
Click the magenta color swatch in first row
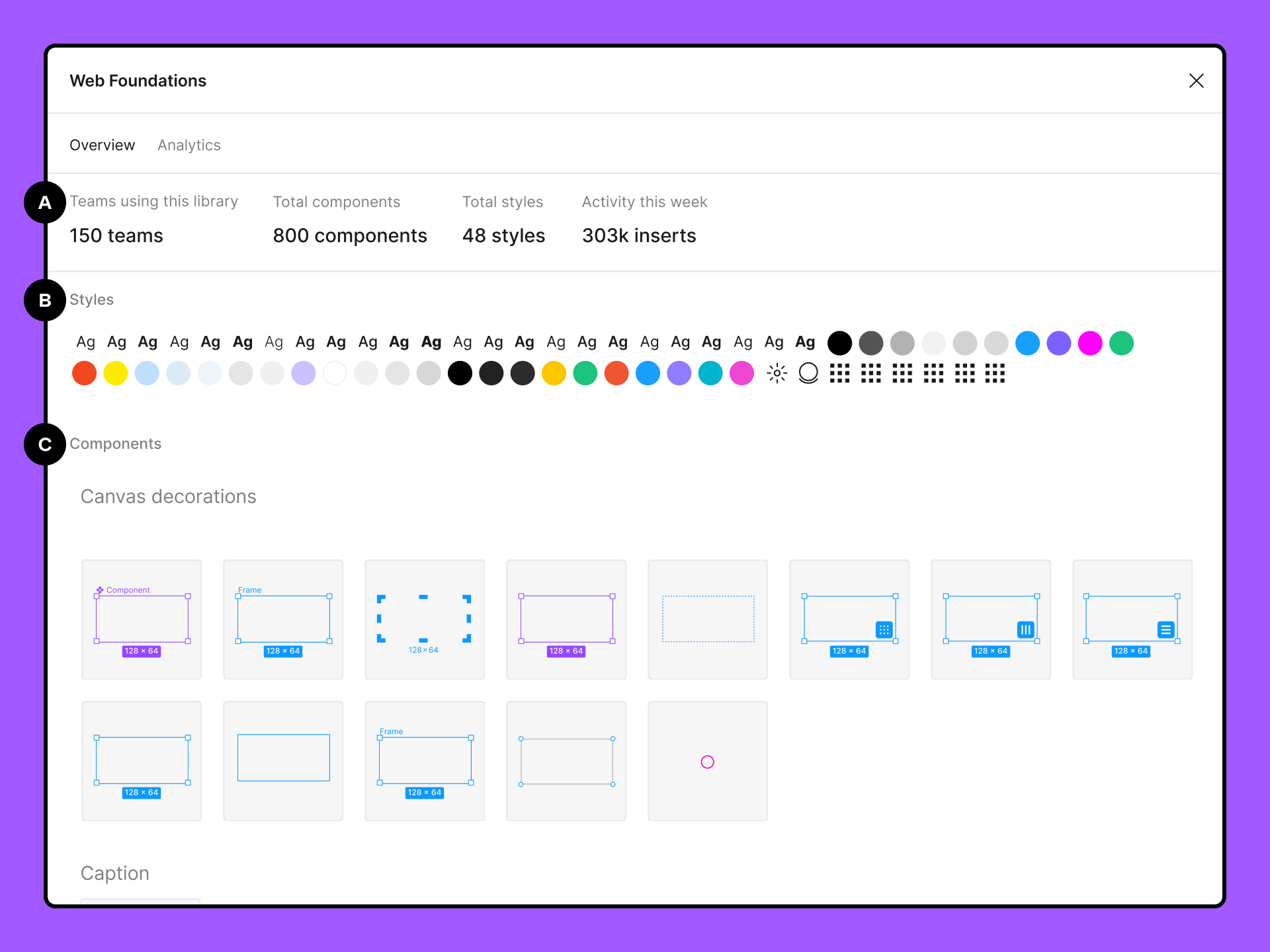click(1090, 343)
